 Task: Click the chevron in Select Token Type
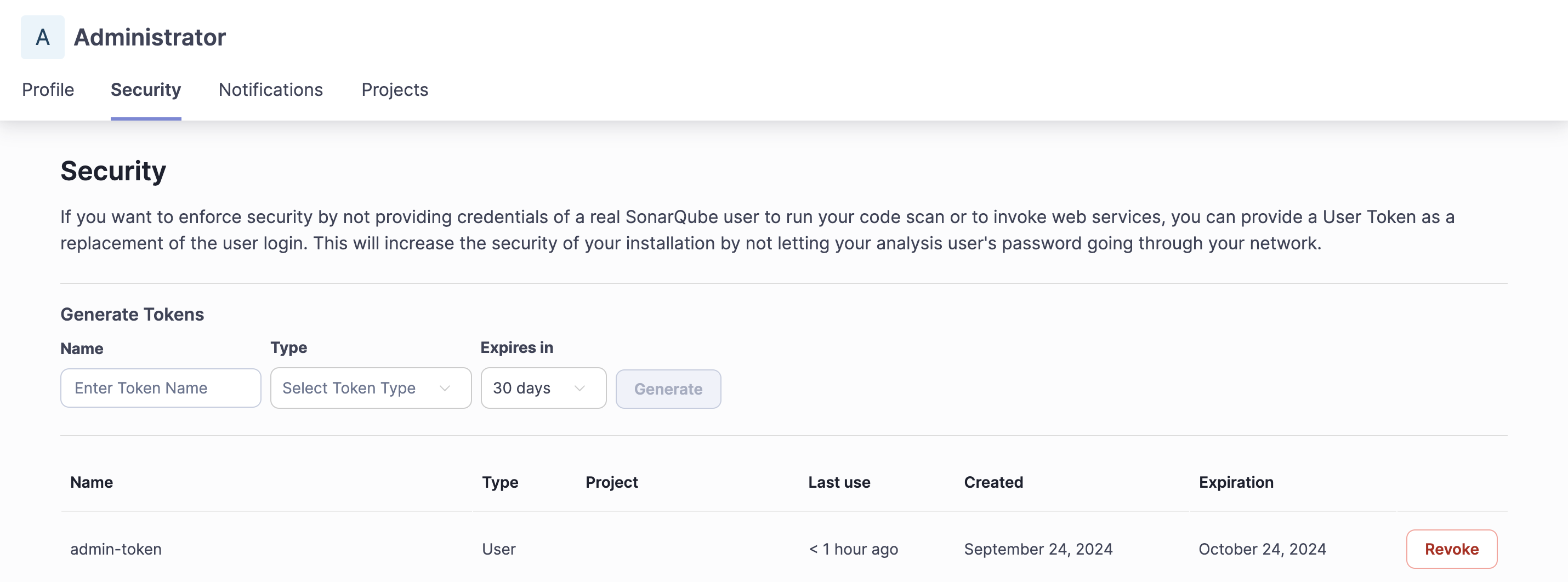pos(445,388)
